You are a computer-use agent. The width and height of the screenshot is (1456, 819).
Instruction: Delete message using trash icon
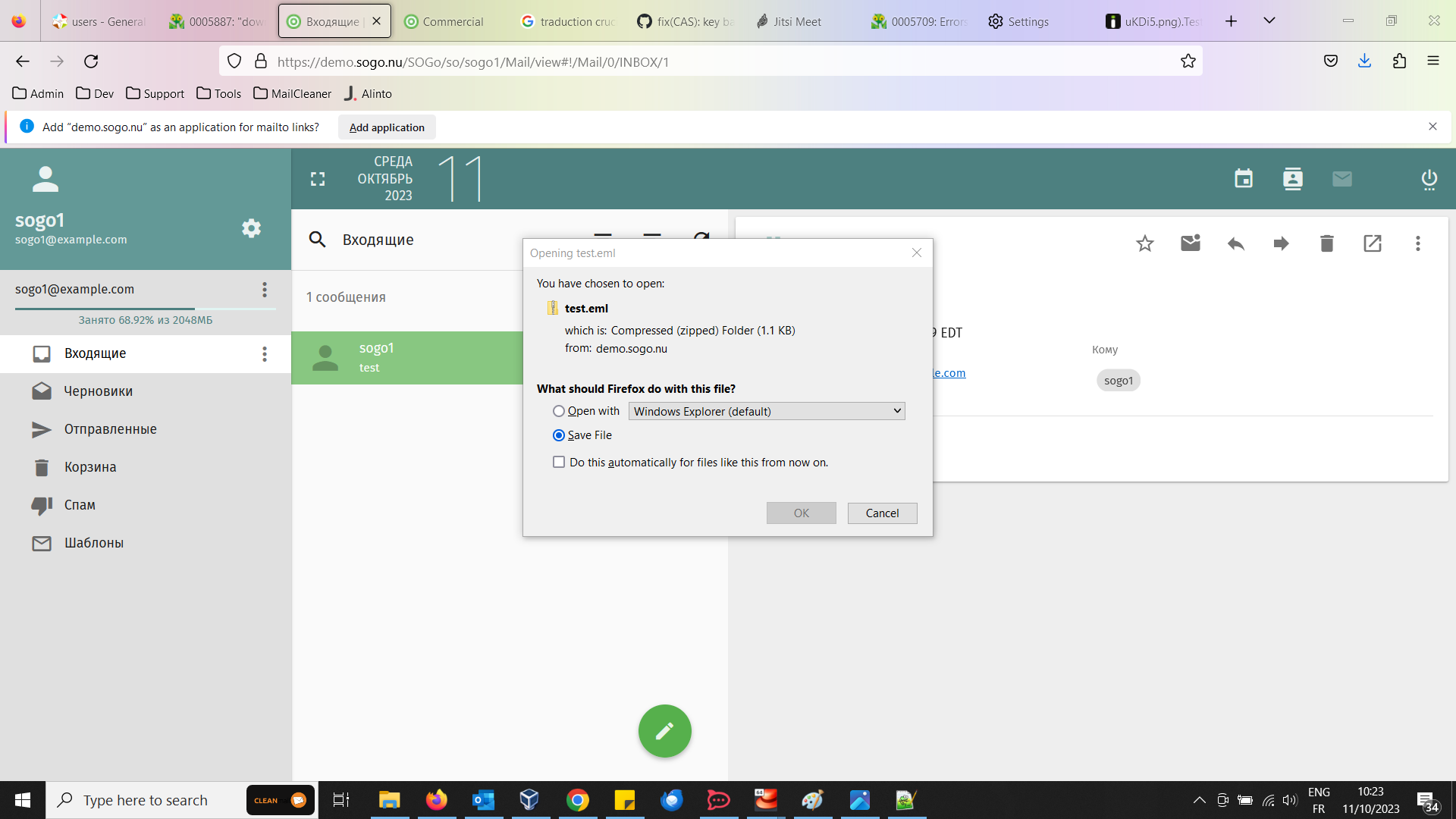1326,243
